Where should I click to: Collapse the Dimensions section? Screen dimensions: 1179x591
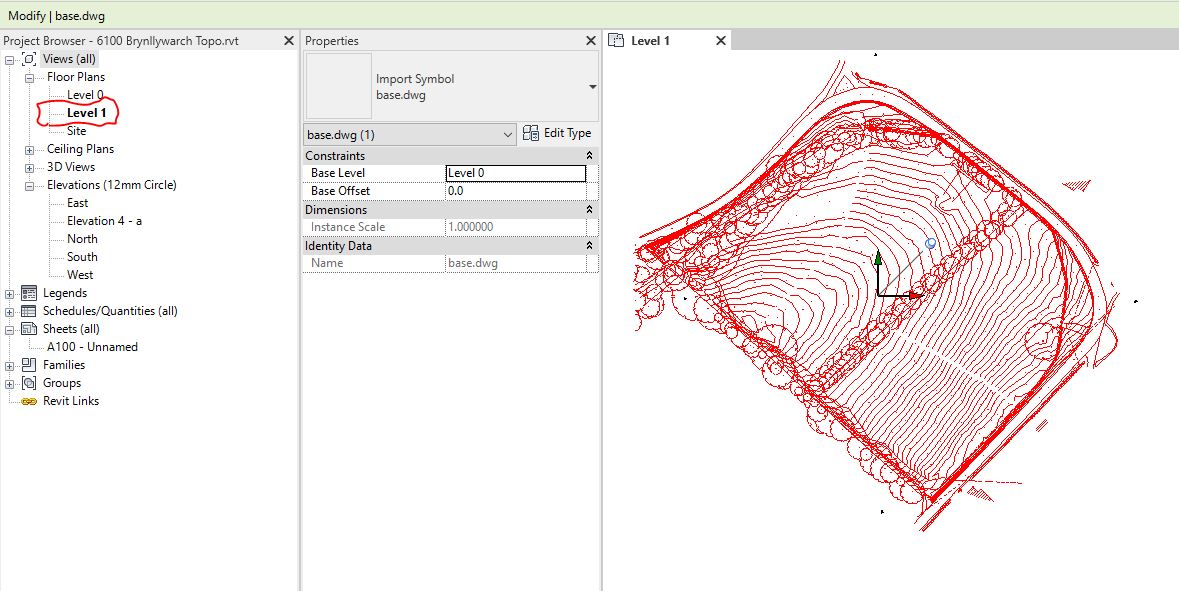pos(590,210)
